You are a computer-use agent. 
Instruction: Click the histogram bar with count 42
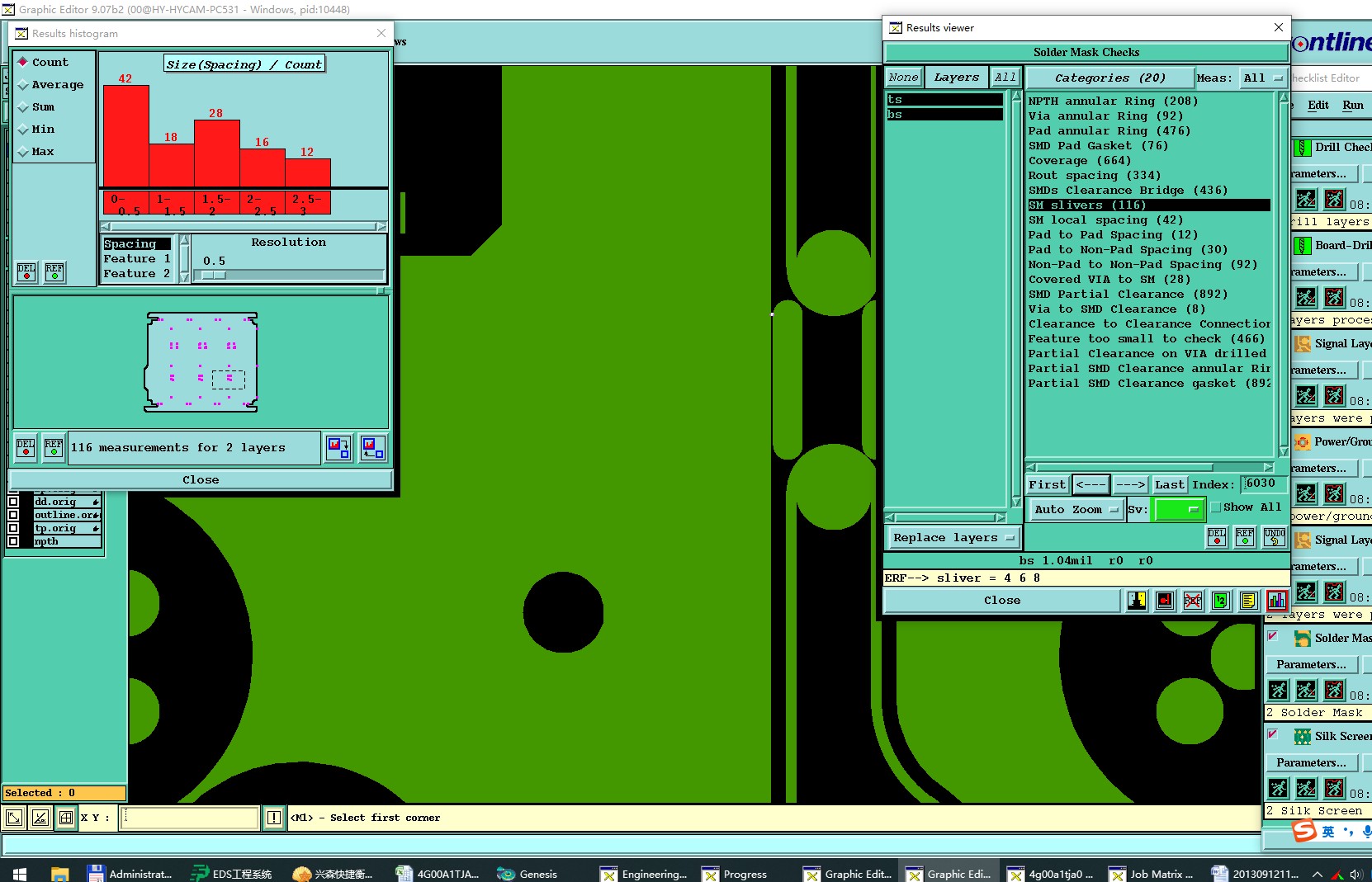pyautogui.click(x=126, y=136)
